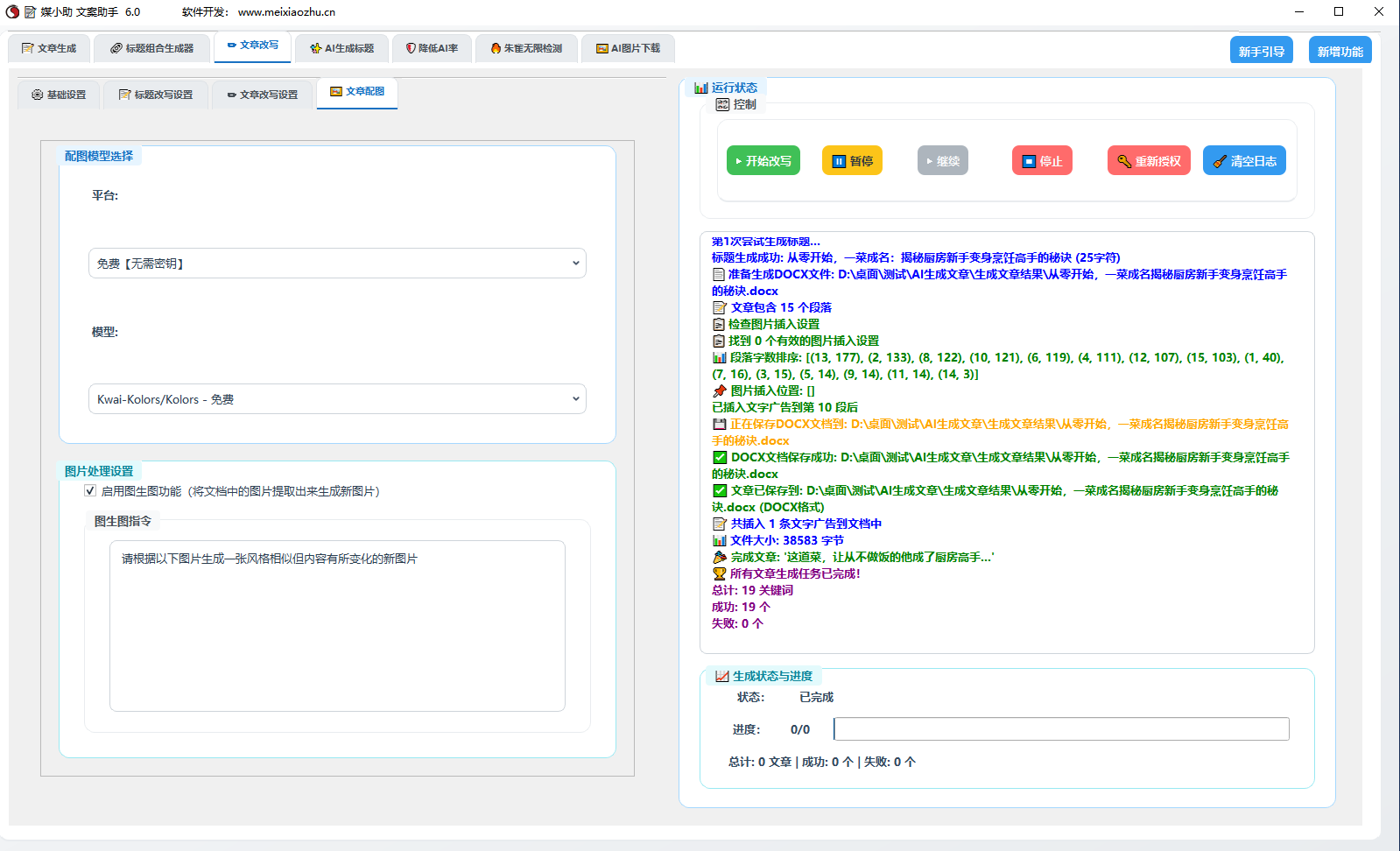Click the 开始改写 start button

pos(763,161)
